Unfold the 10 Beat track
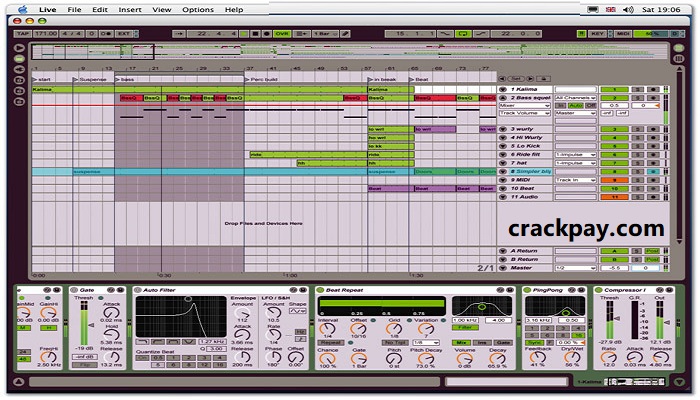This screenshot has width=700, height=400. 502,188
